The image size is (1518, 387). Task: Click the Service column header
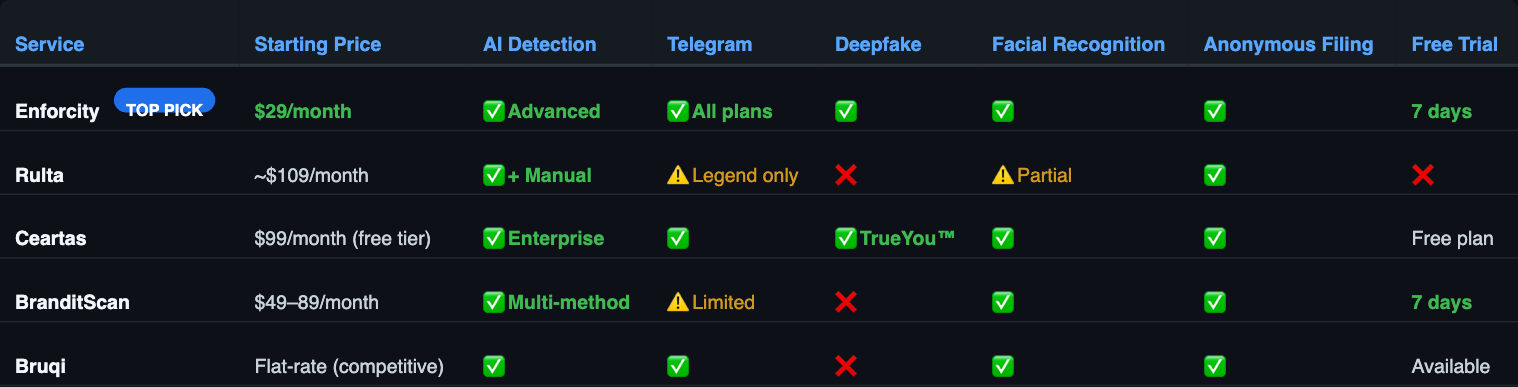tap(50, 44)
